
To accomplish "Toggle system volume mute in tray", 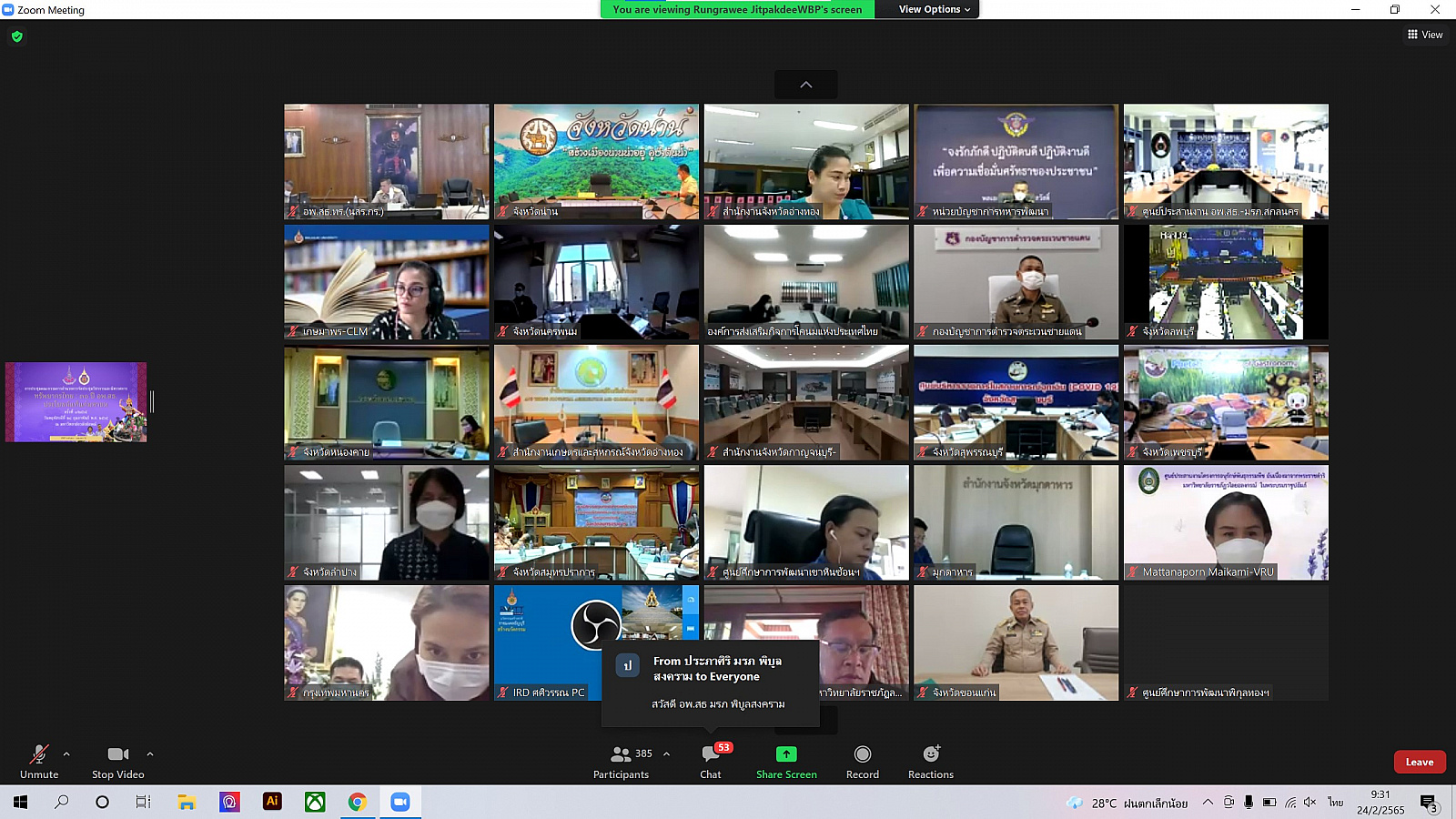I will coord(1309,802).
